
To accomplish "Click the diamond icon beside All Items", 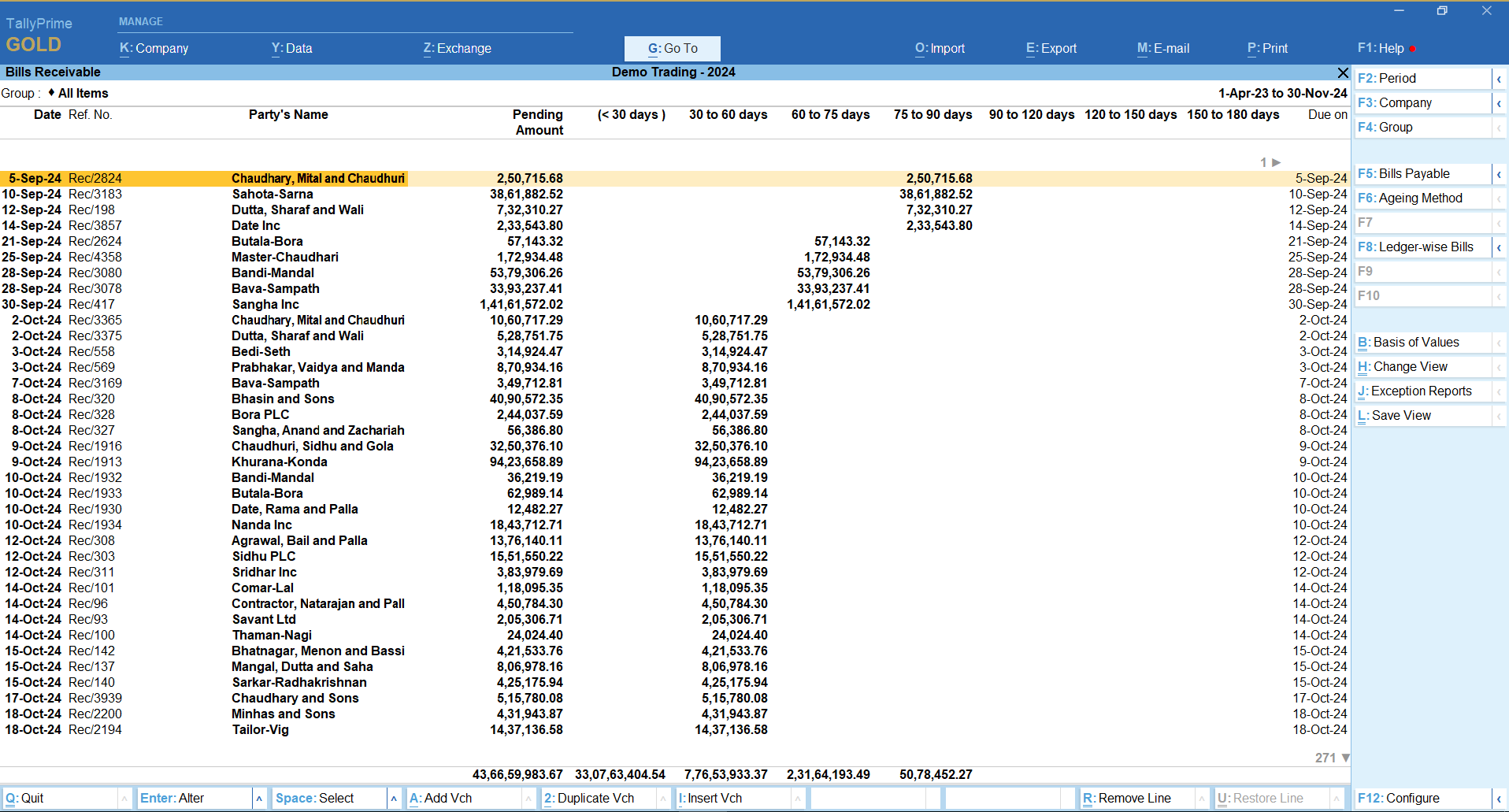I will [x=52, y=93].
